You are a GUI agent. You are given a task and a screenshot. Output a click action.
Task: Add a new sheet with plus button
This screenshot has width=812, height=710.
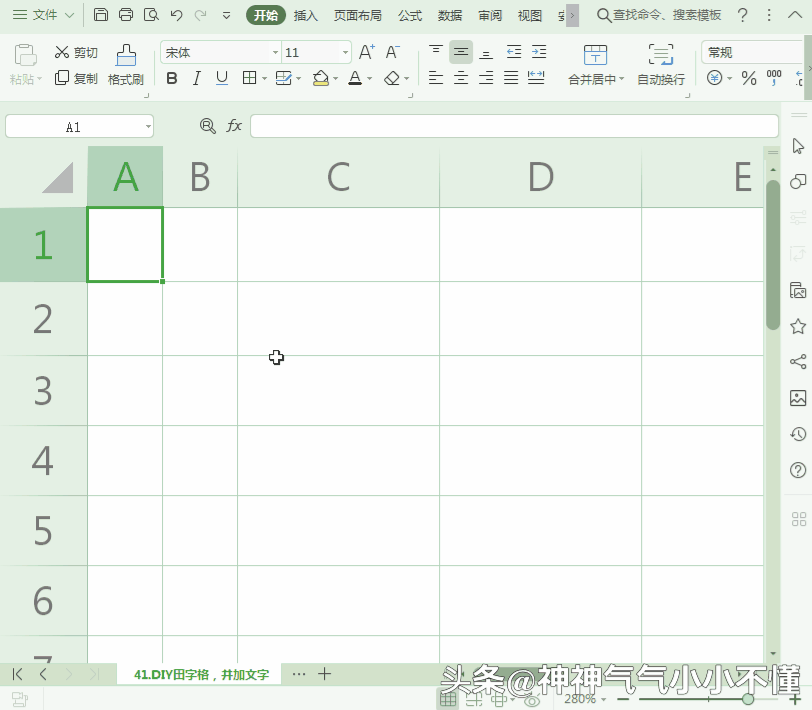click(x=325, y=674)
